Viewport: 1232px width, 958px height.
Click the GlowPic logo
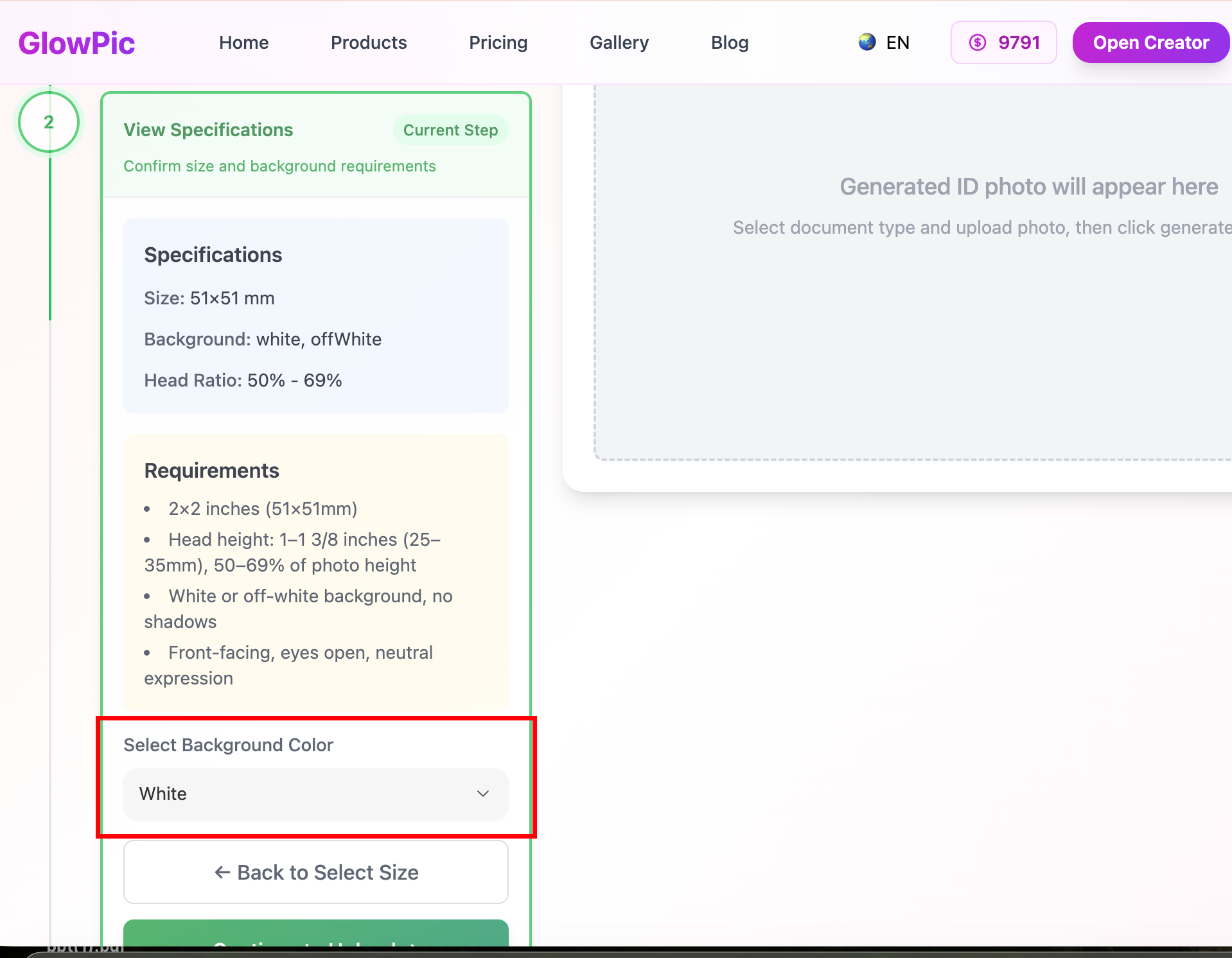tap(76, 42)
